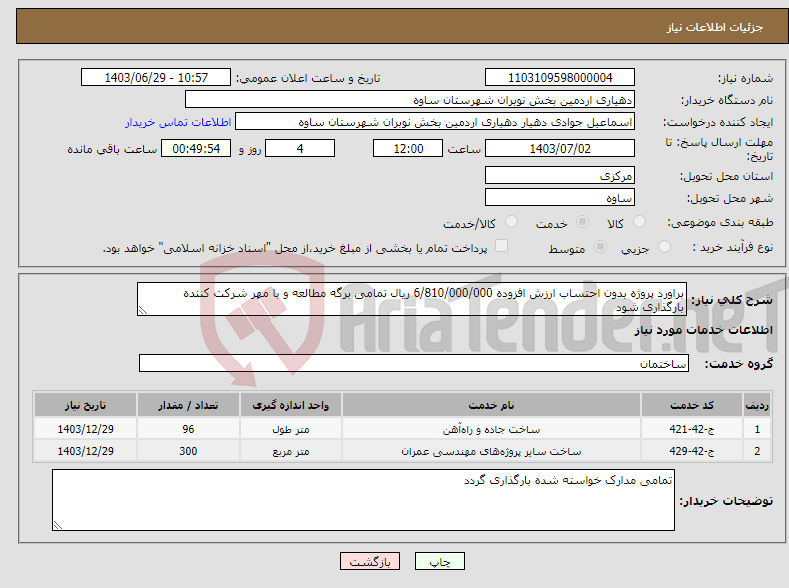The width and height of the screenshot is (789, 588).
Task: Click the unit cell متر طول
Action: (x=291, y=430)
